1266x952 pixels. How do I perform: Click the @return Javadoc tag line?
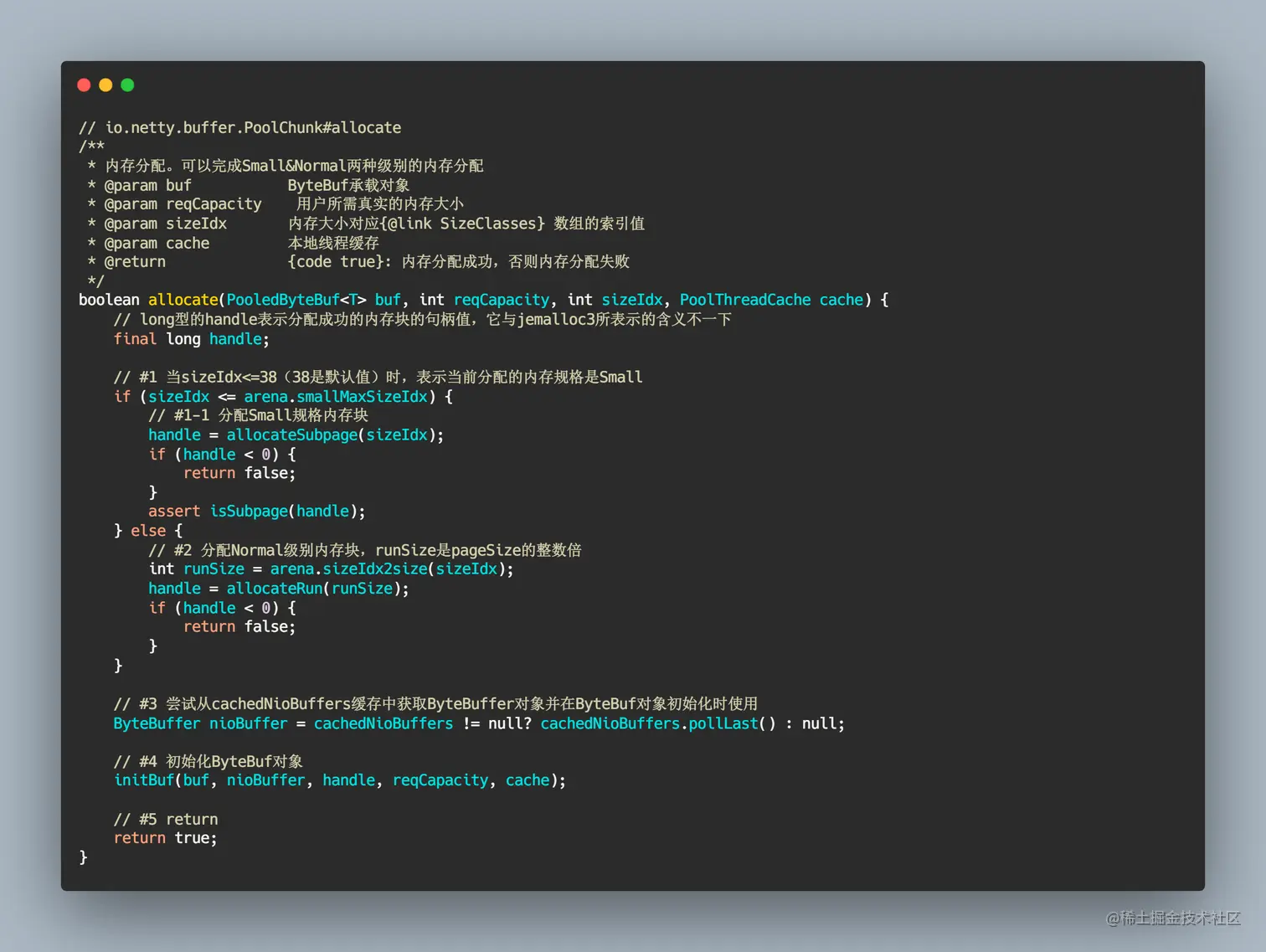point(134,261)
